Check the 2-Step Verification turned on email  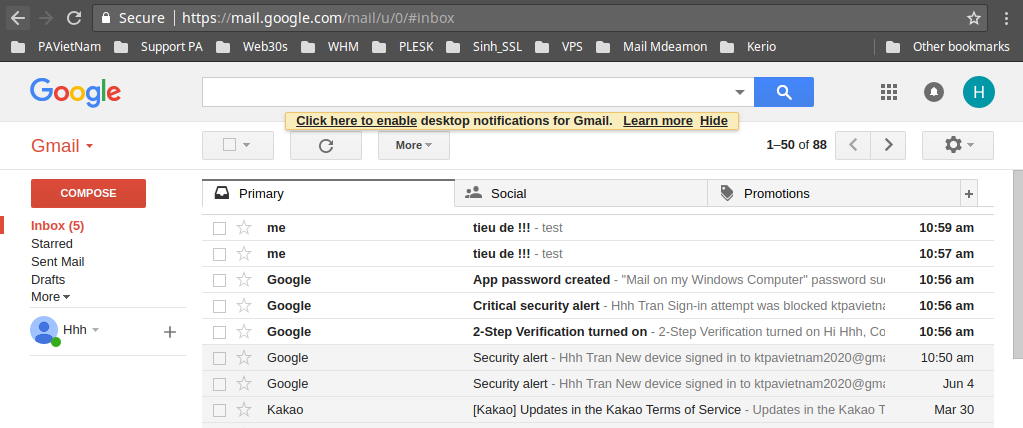pyautogui.click(x=219, y=332)
